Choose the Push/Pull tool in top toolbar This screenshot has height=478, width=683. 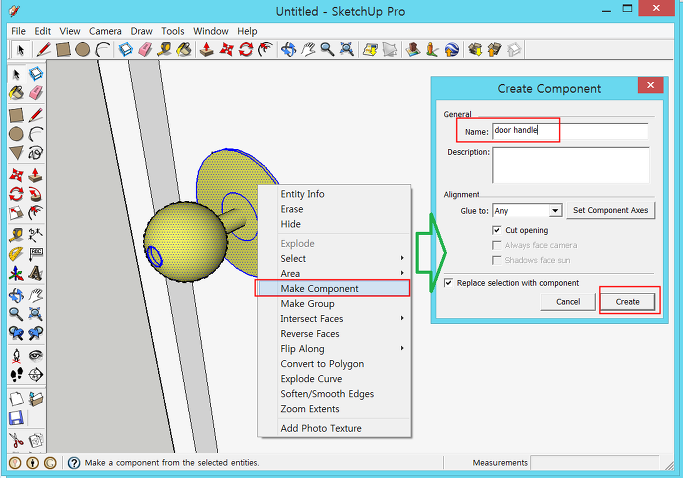pos(206,49)
